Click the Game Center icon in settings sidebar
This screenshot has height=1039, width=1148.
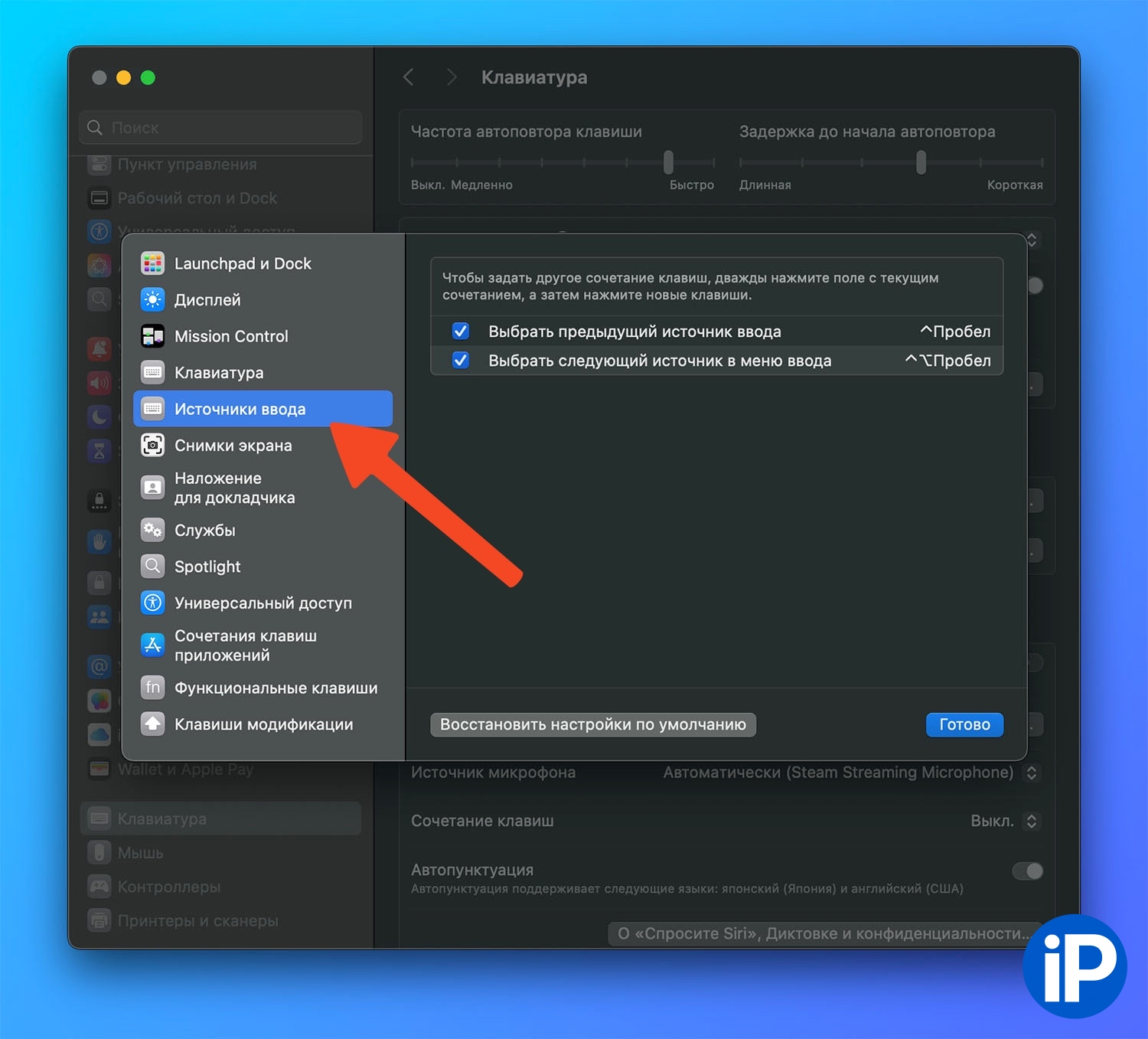[x=99, y=701]
